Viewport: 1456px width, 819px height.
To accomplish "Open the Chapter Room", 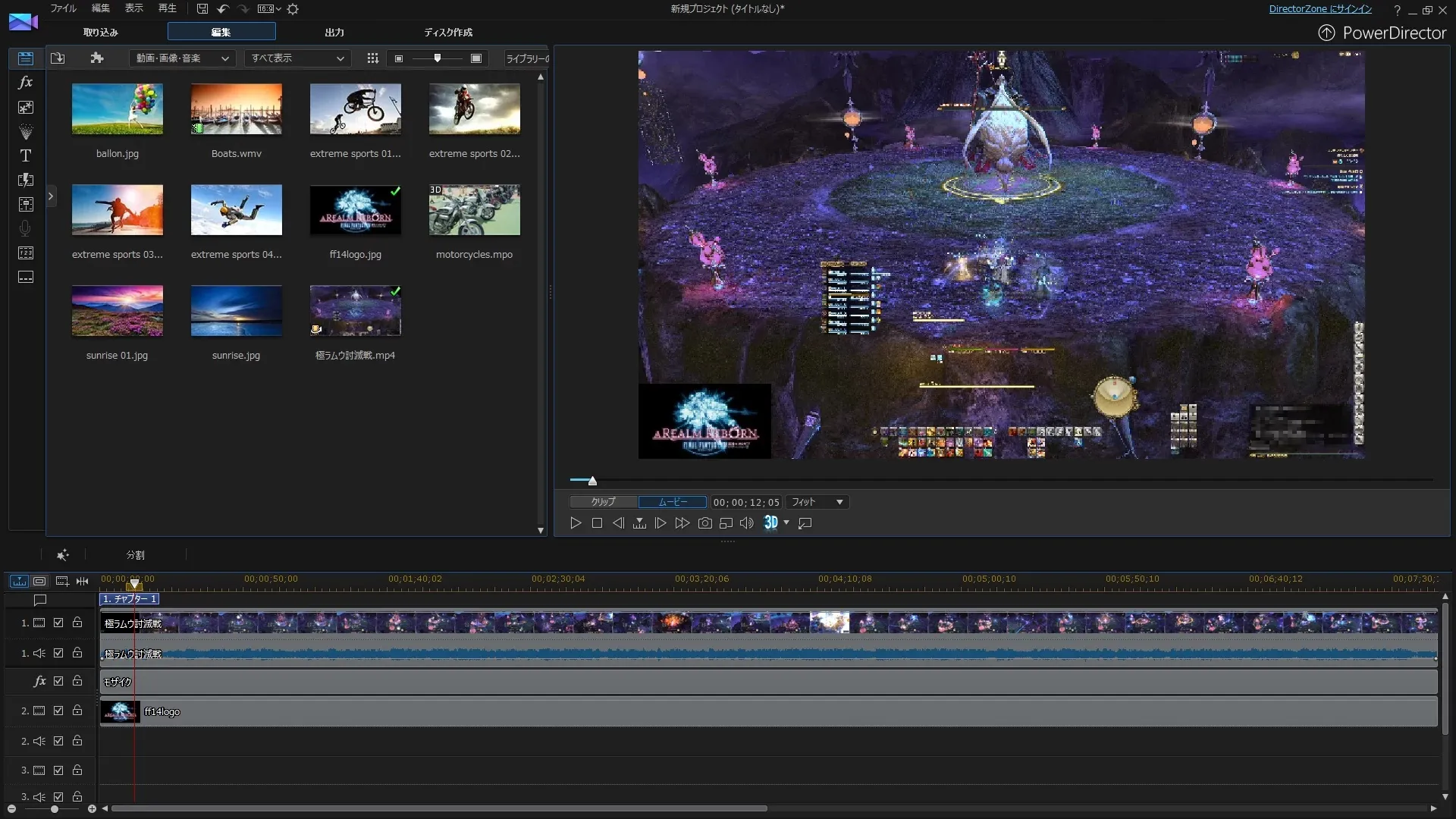I will (25, 253).
